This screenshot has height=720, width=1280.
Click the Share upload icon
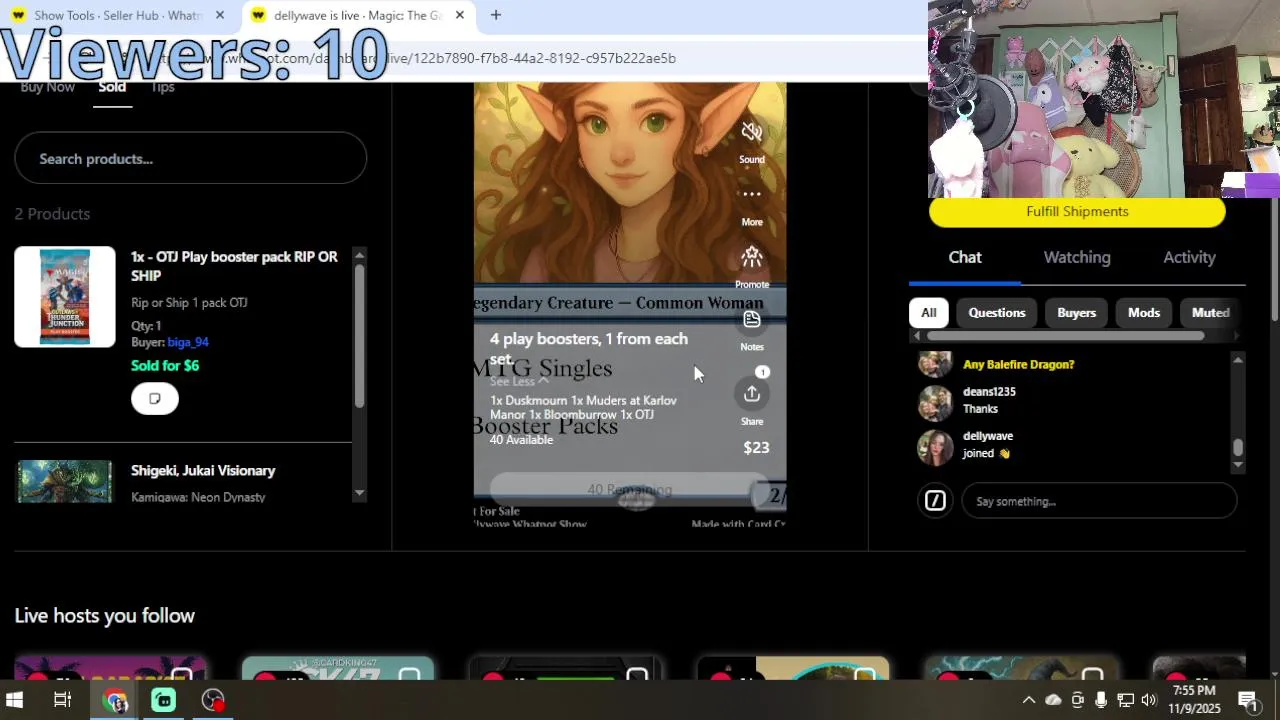752,394
